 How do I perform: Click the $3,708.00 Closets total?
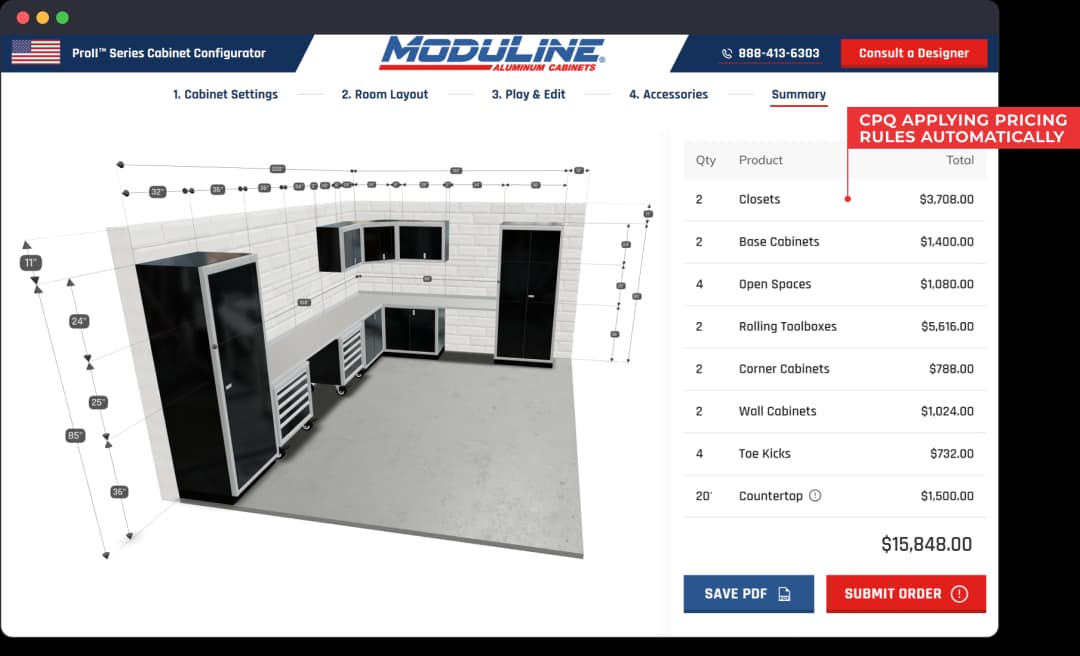(946, 199)
